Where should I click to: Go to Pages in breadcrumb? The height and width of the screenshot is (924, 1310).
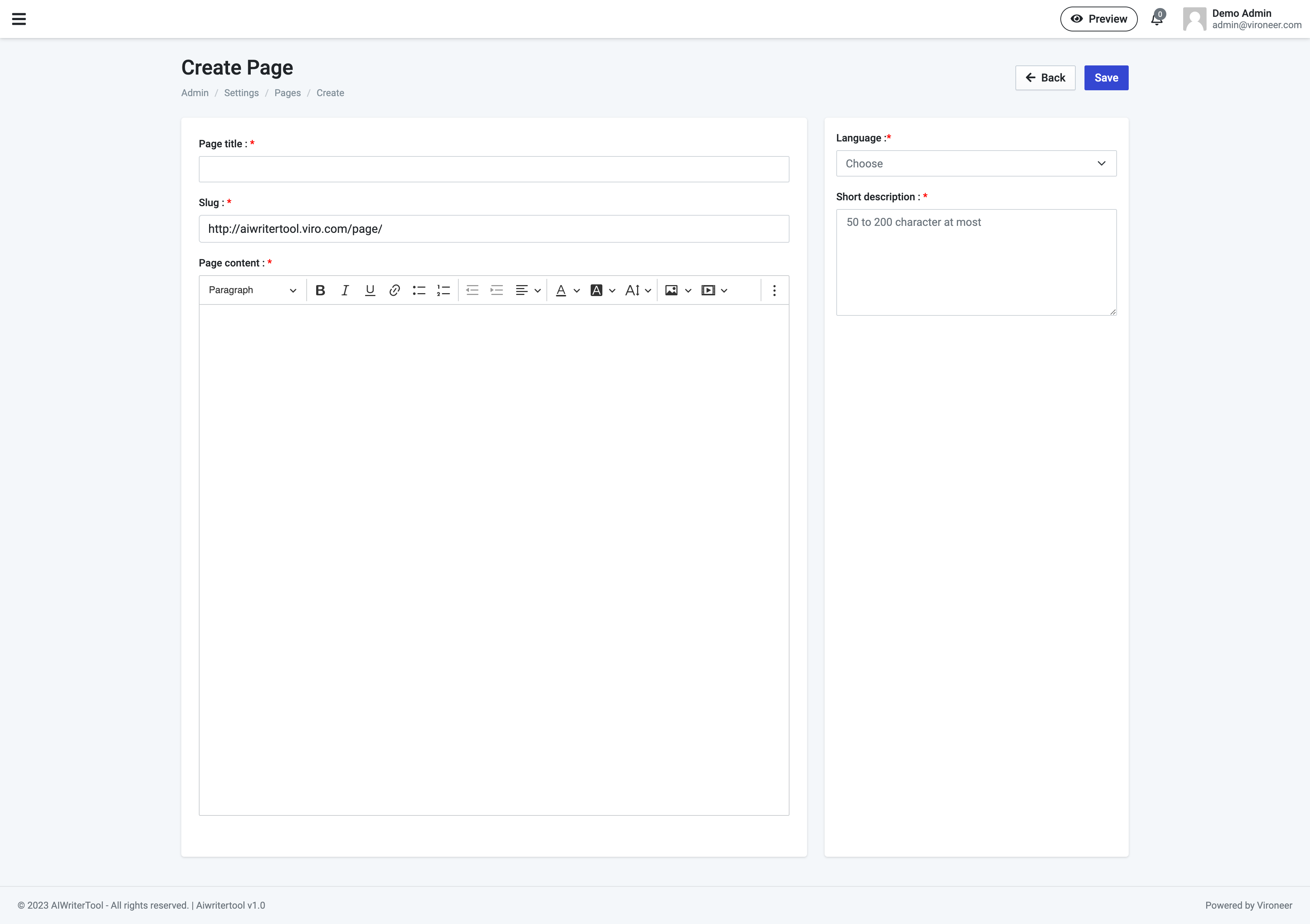(287, 93)
